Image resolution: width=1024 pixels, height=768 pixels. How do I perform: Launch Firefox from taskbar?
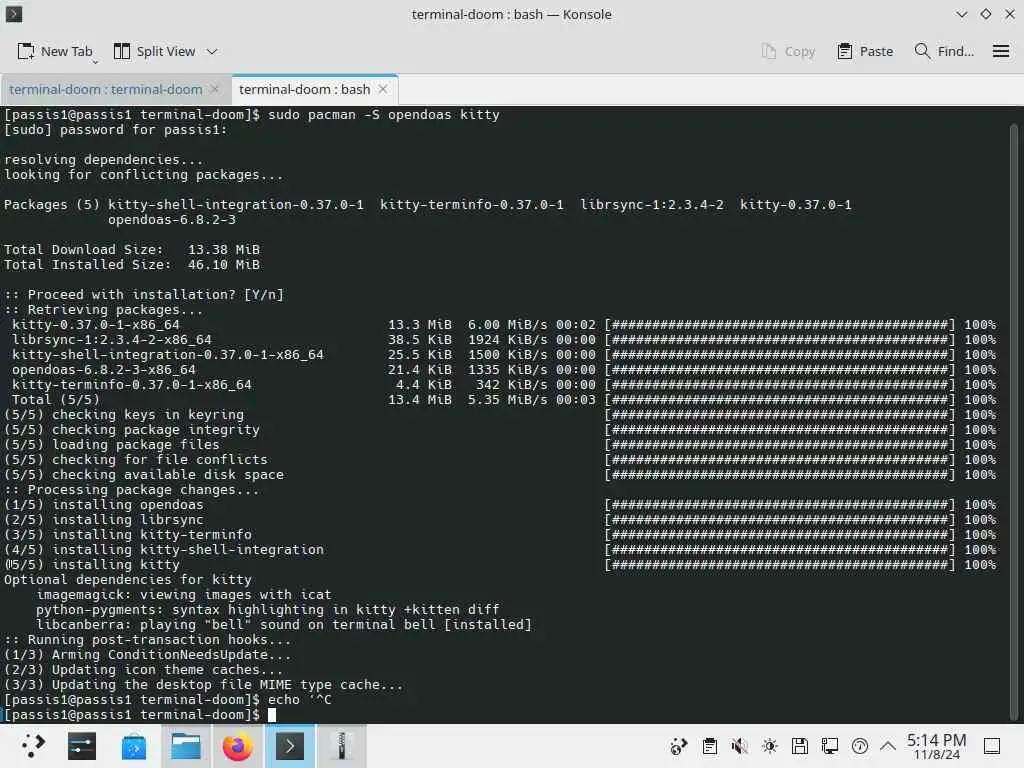(237, 746)
